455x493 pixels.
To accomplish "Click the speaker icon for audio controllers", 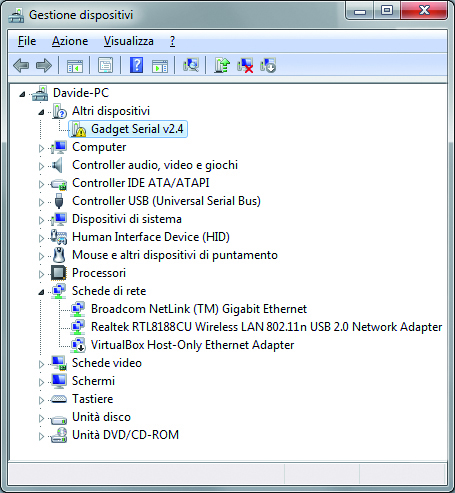I will click(57, 165).
